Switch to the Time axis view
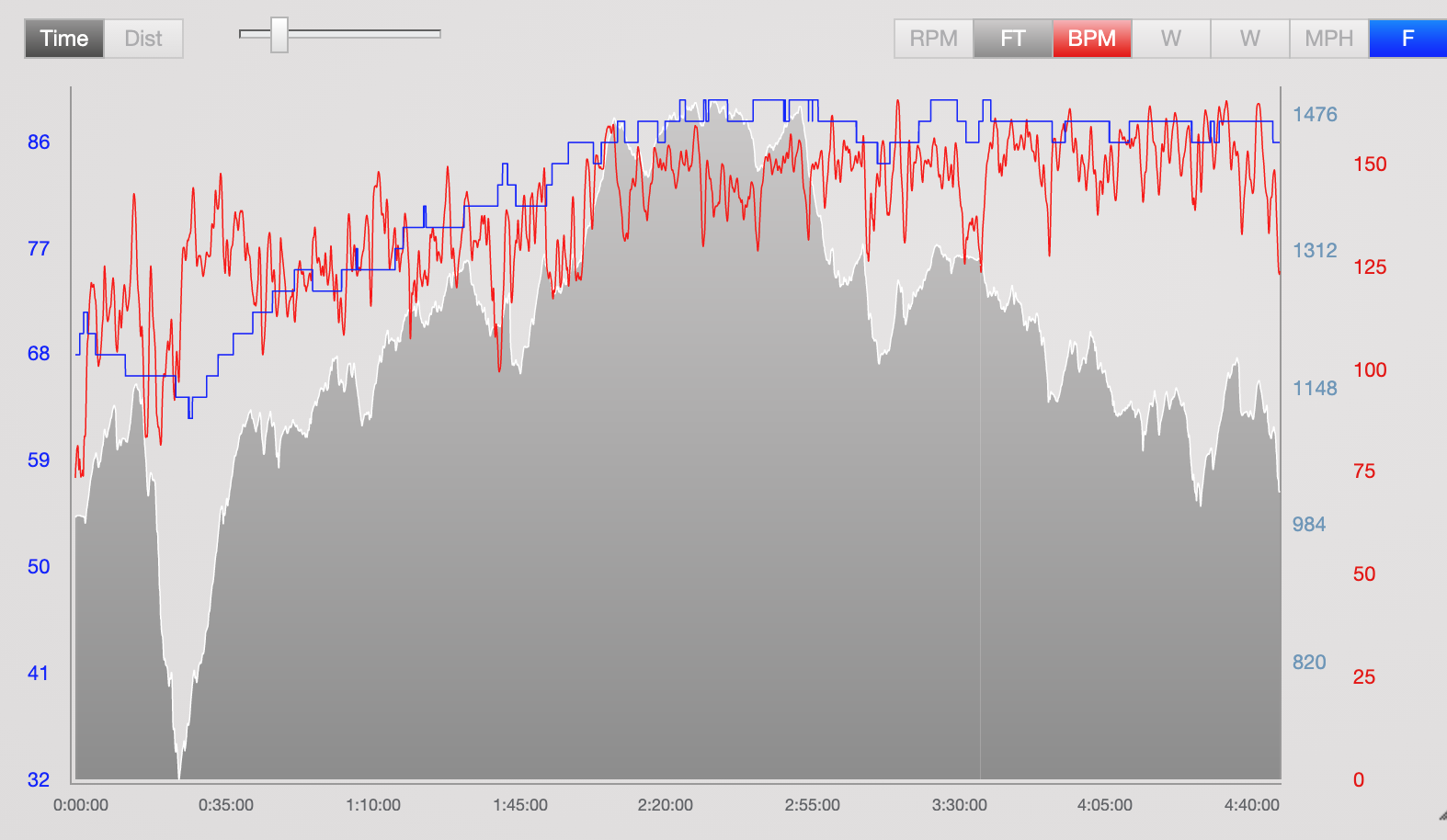1447x840 pixels. 64,39
